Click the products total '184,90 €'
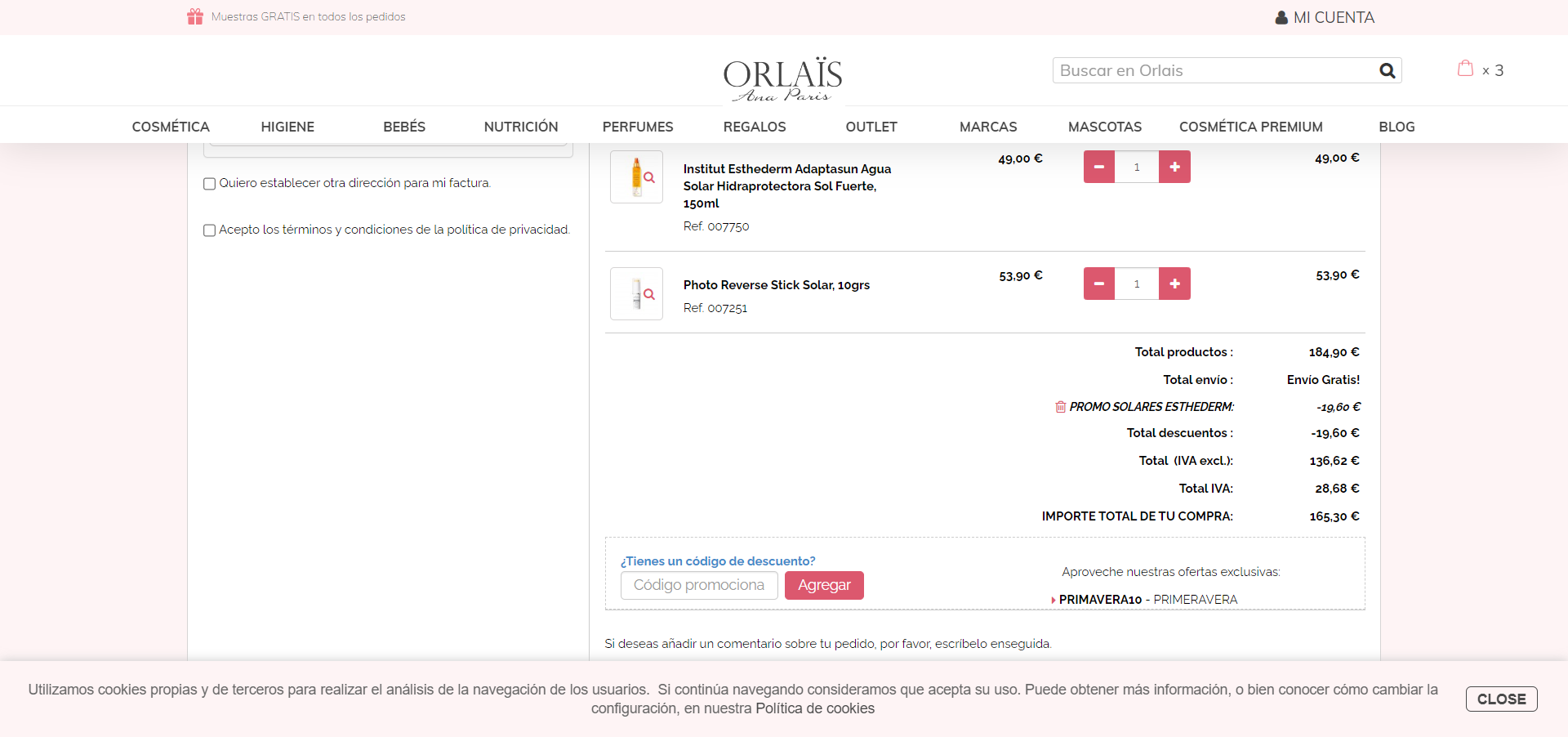The image size is (1568, 737). pyautogui.click(x=1334, y=352)
